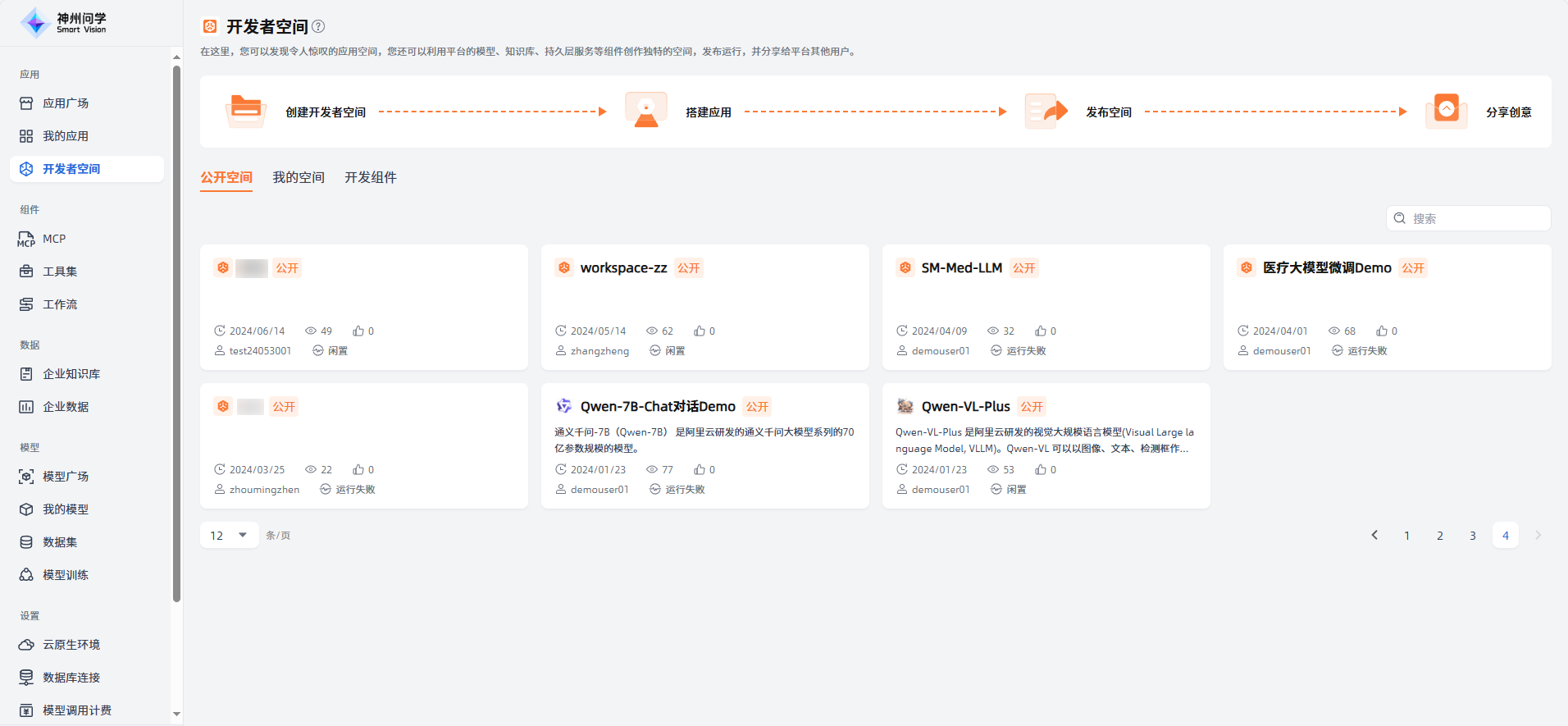The height and width of the screenshot is (726, 1568).
Task: Click the Qwen-7B-Chat对话Demo card logo icon
Action: [563, 406]
